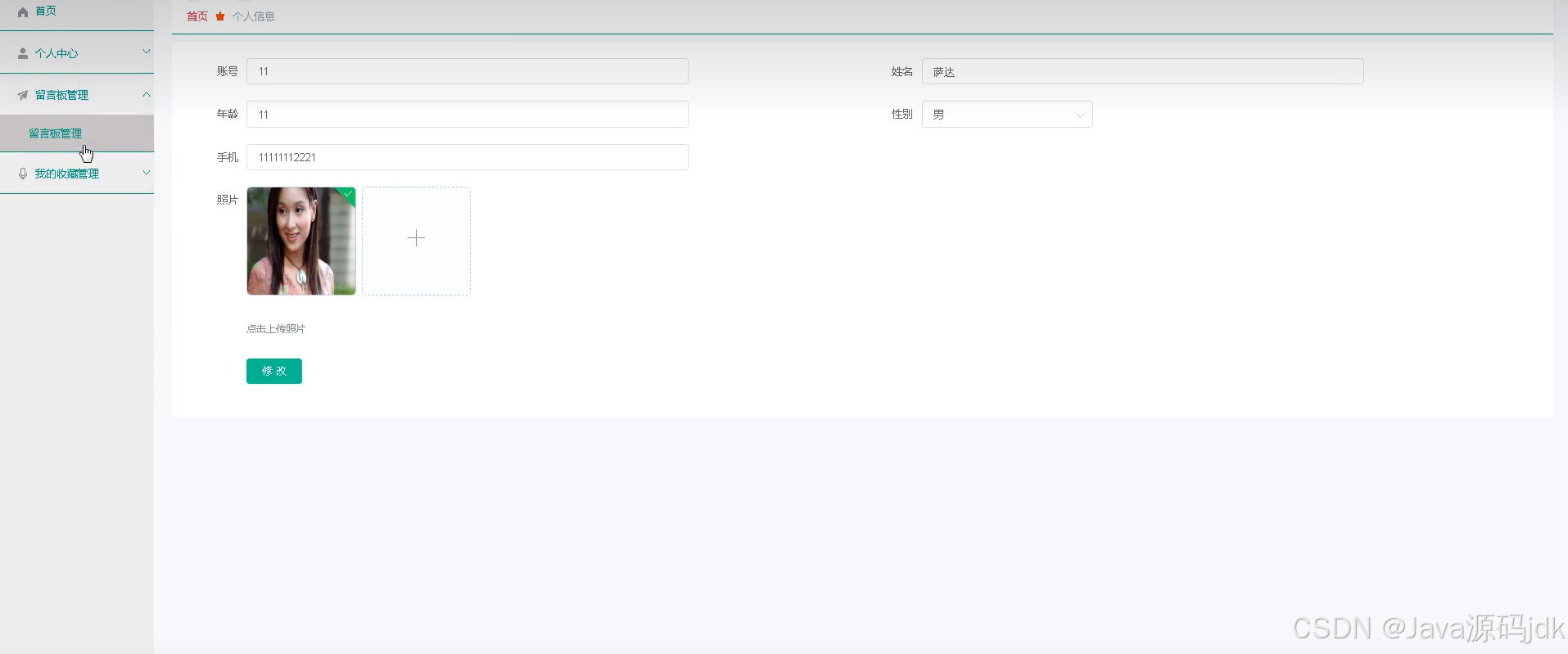Screen dimensions: 1568x654
Task: Click the 点击上传照片 hint text
Action: coord(276,329)
